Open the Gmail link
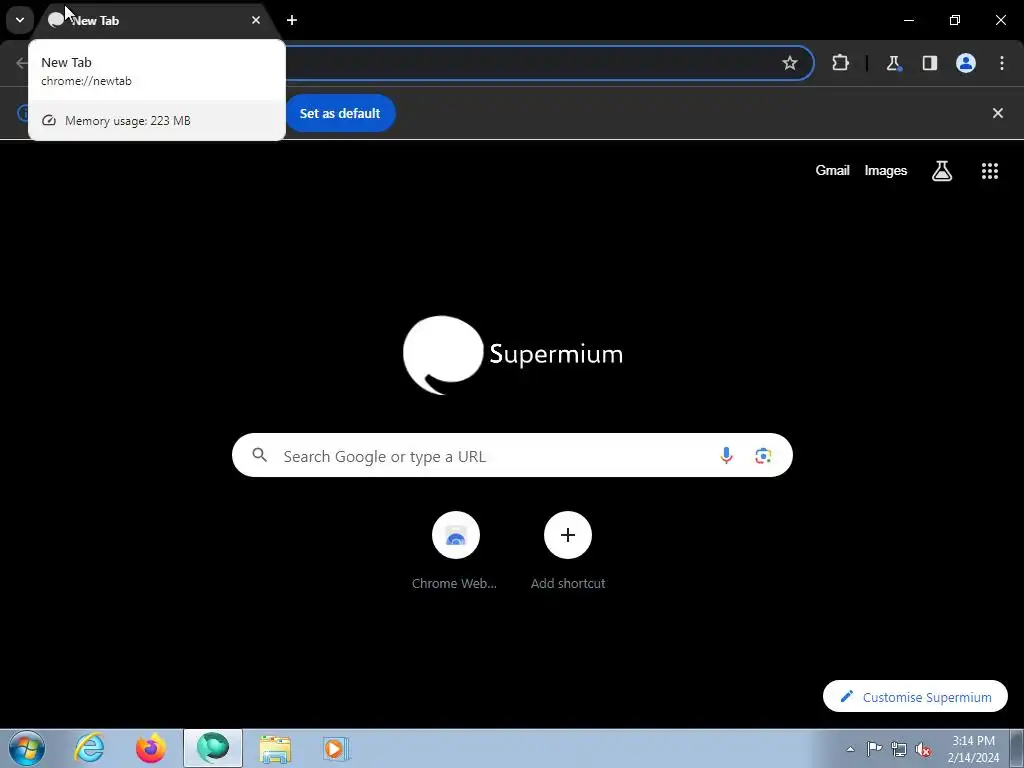1024x768 pixels. tap(832, 170)
